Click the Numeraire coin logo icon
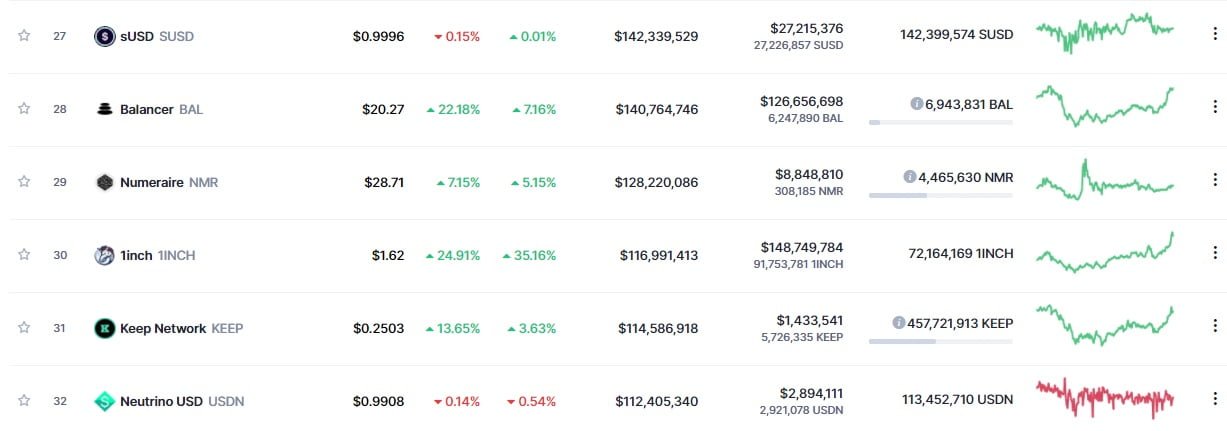Viewport: 1227px width, 431px height. pyautogui.click(x=104, y=182)
